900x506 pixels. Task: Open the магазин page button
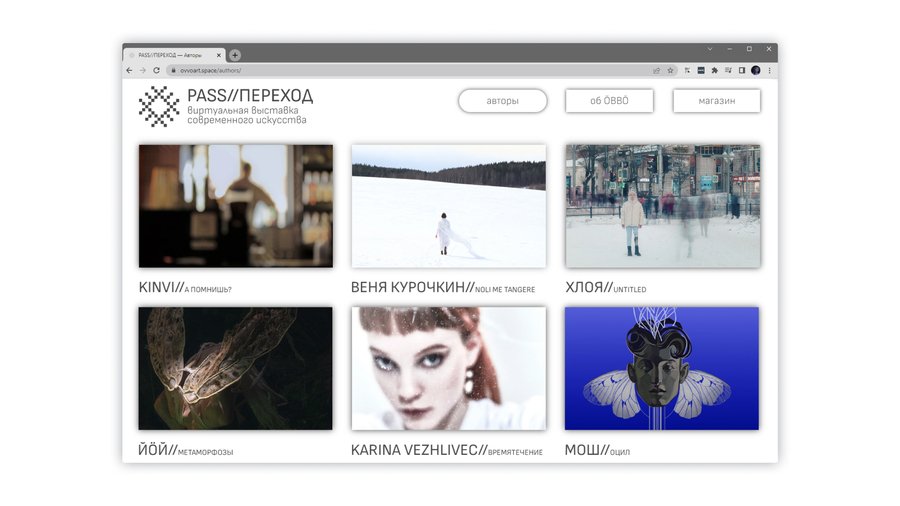click(x=716, y=101)
